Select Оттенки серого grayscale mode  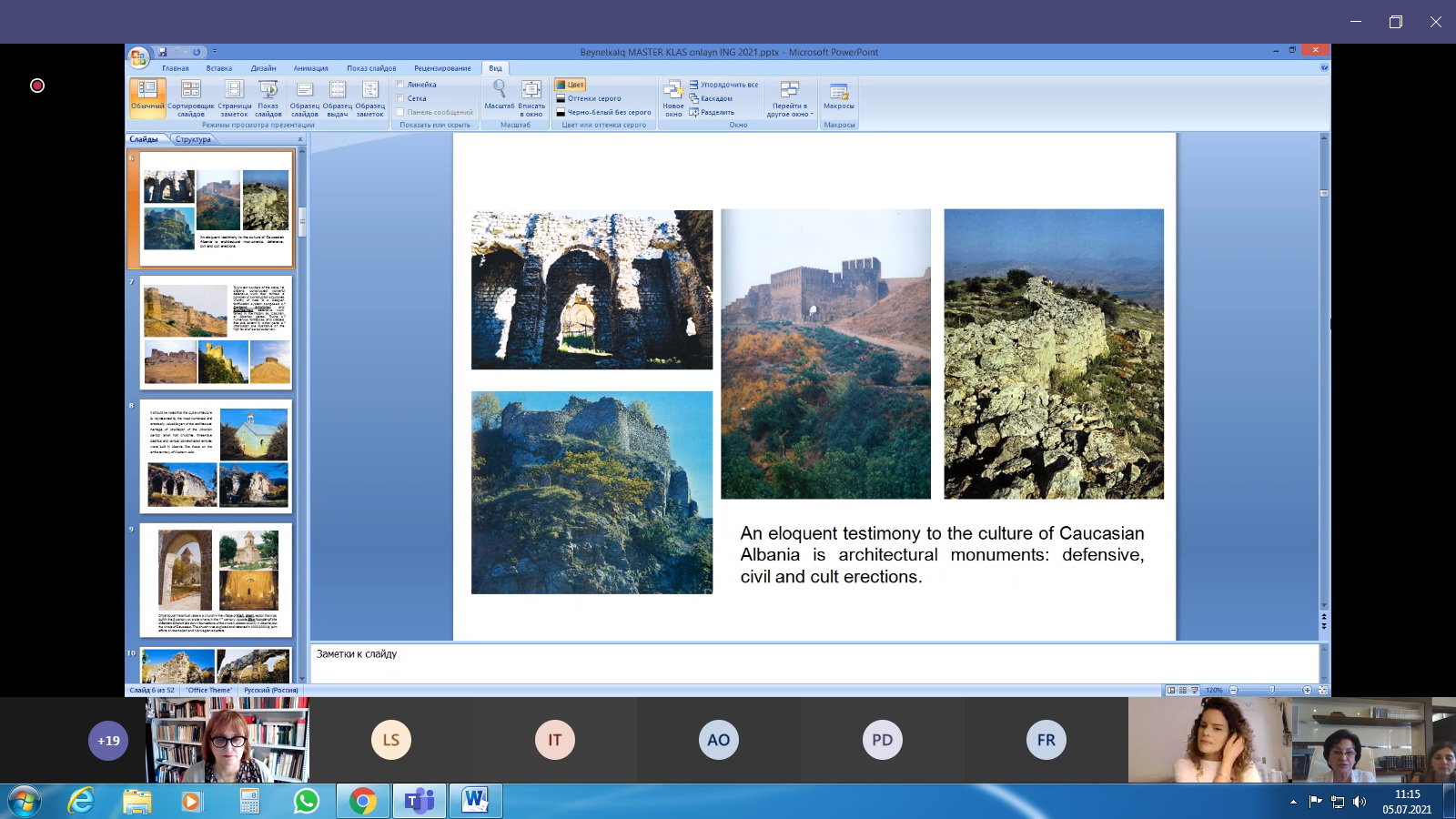coord(589,98)
